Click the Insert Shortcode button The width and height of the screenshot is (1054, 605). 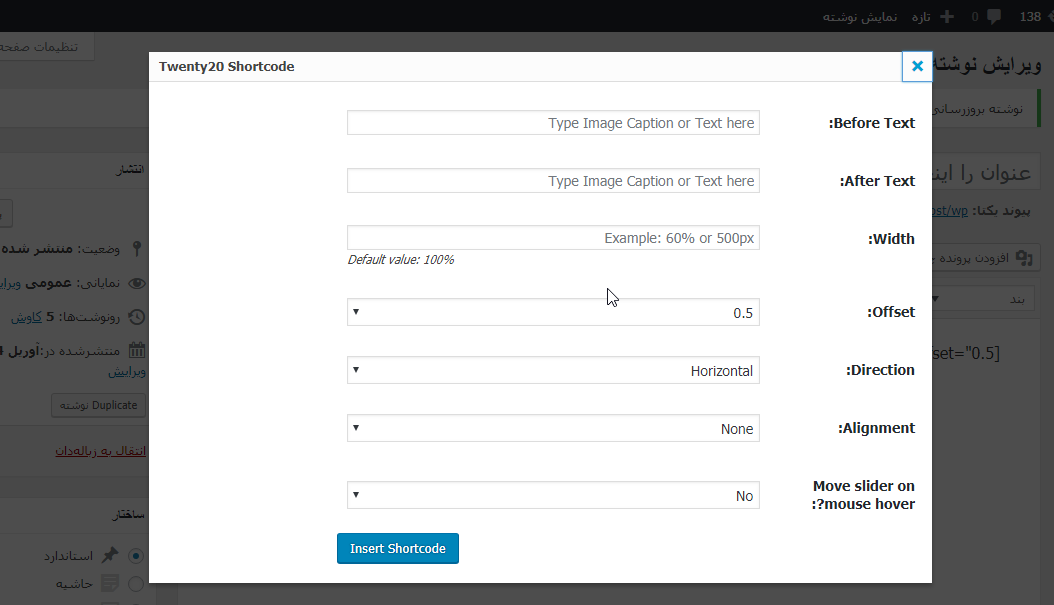click(398, 549)
